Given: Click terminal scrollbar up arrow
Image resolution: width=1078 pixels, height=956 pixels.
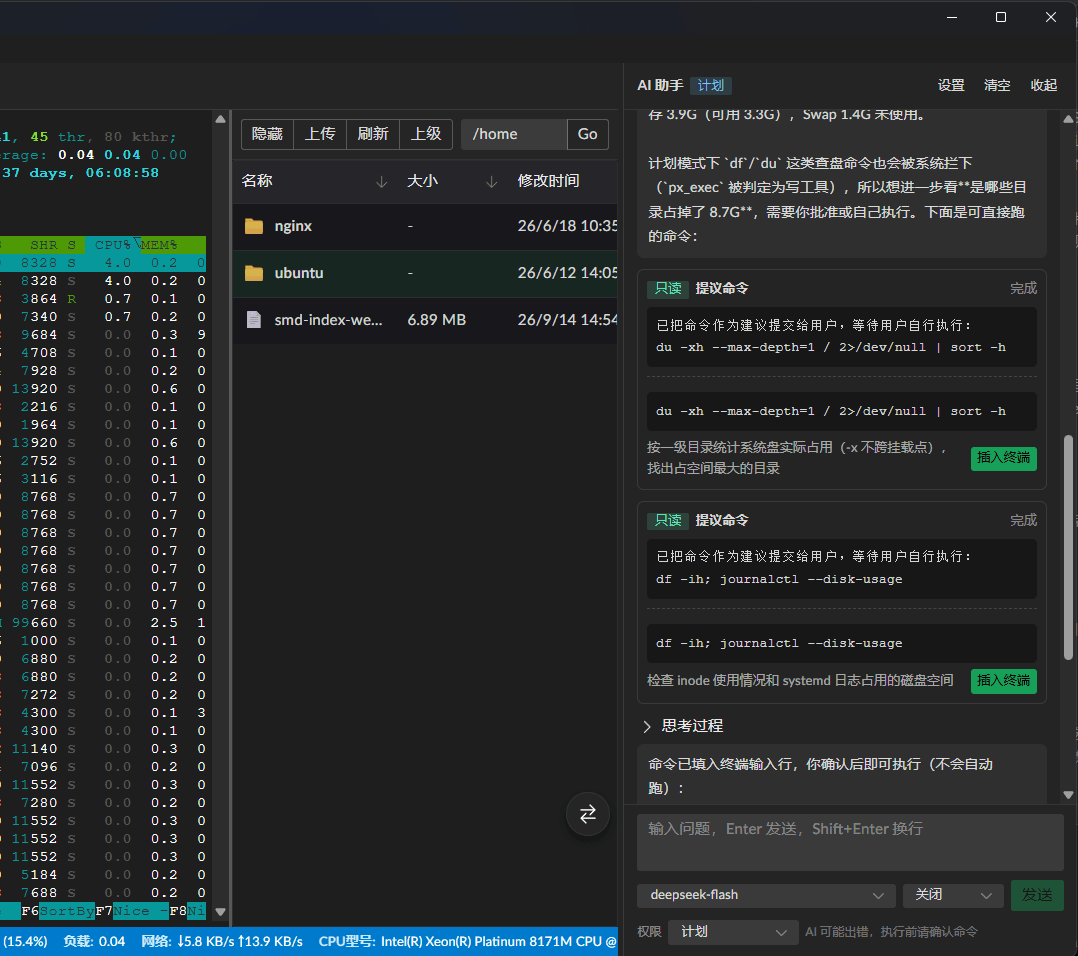Looking at the screenshot, I should pyautogui.click(x=220, y=119).
